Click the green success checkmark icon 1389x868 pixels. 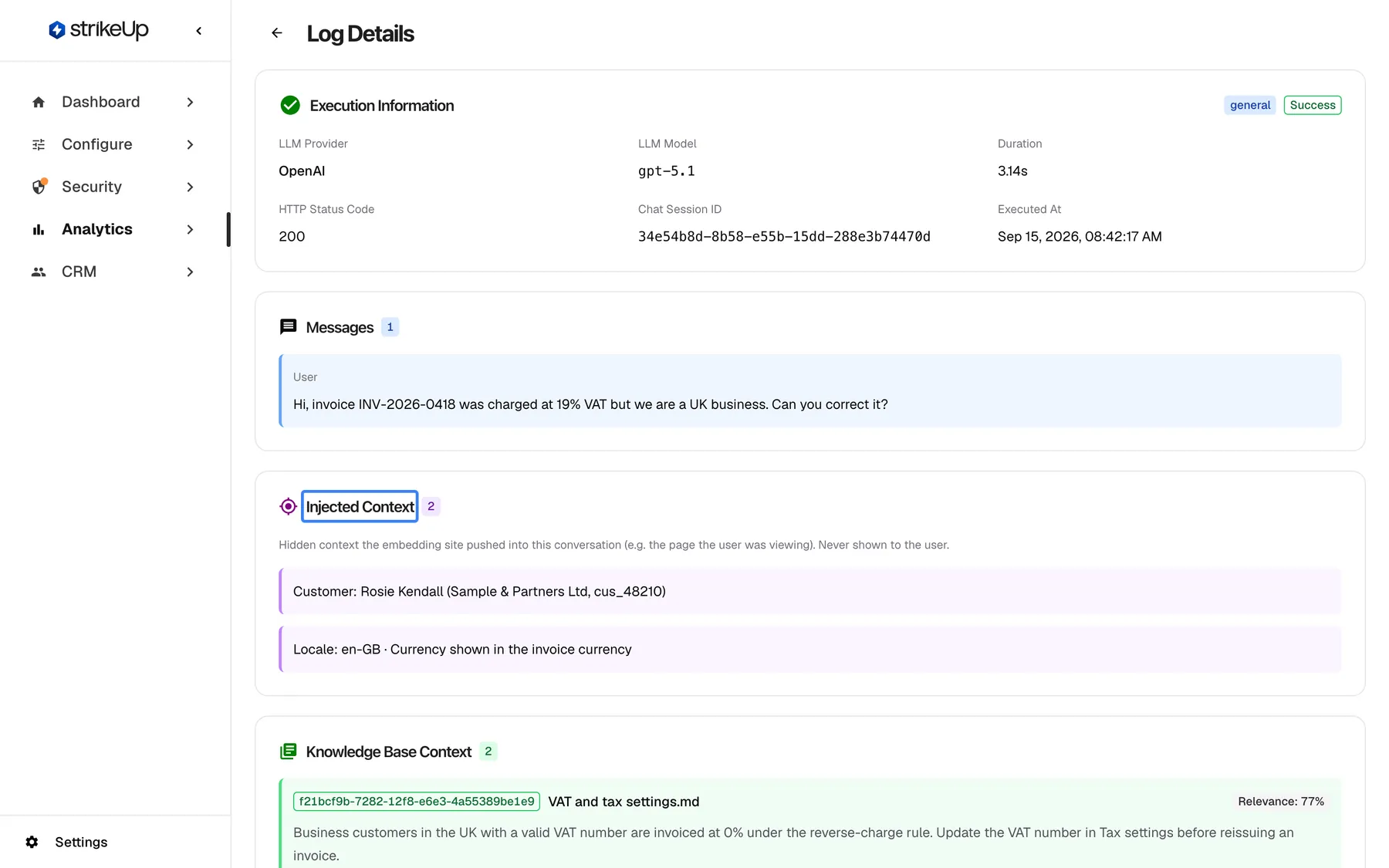pos(290,105)
